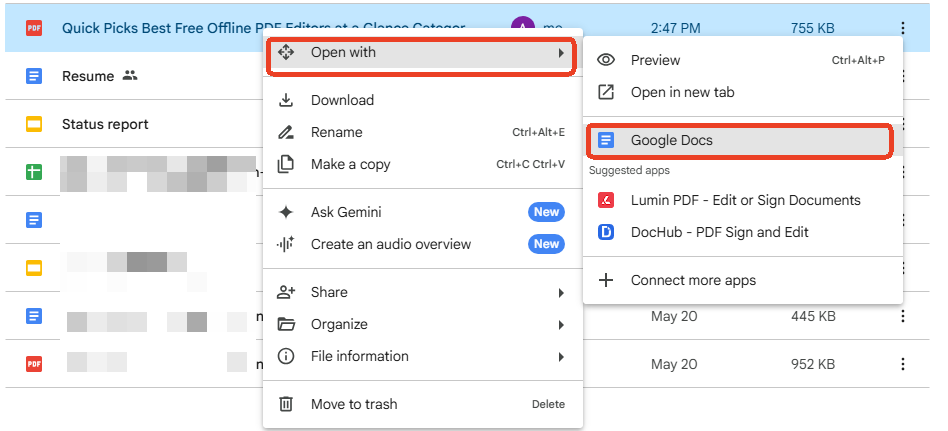Click the Docs icon beside Resume
948x431 pixels.
point(34,76)
